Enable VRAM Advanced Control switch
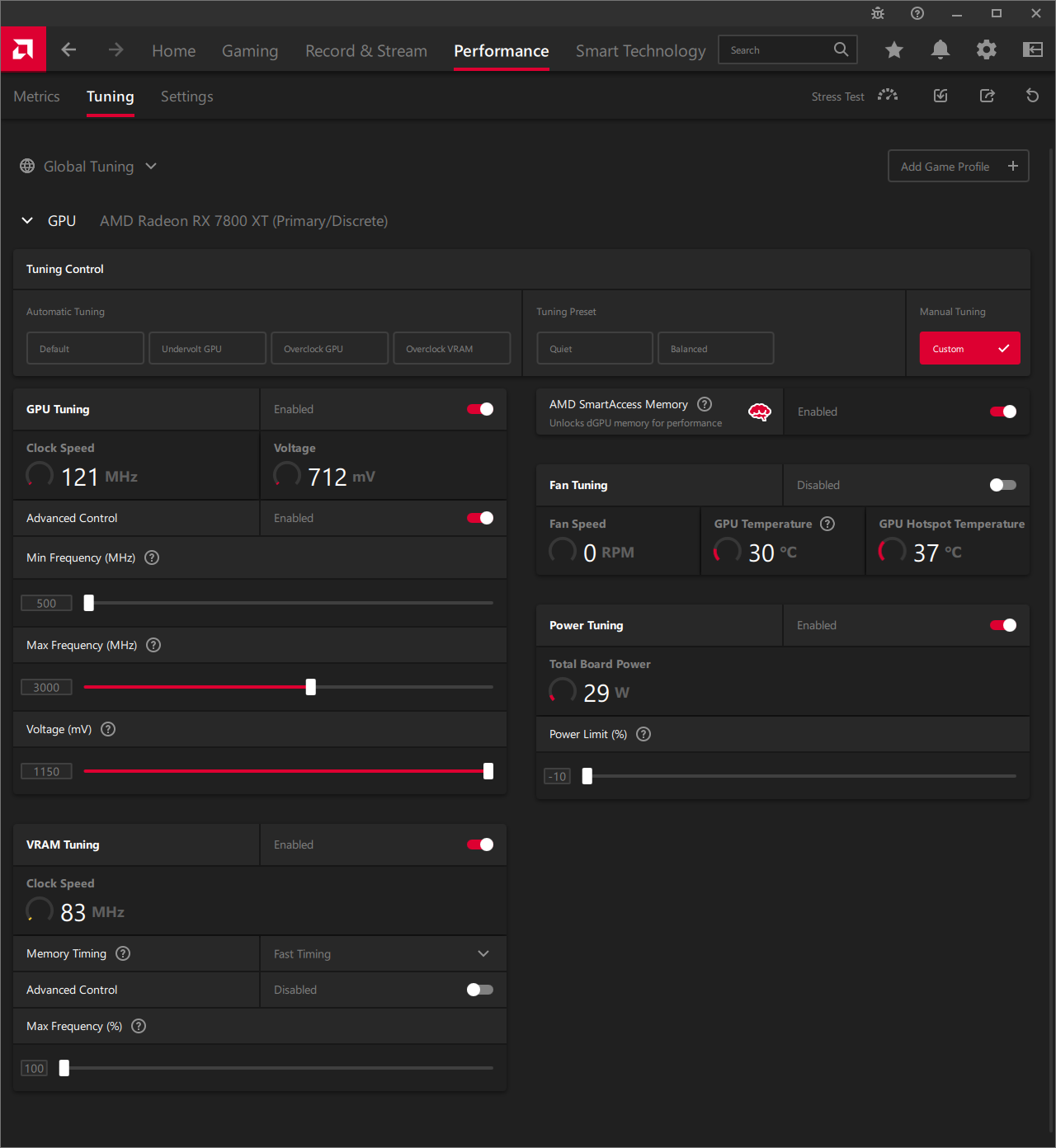 pyautogui.click(x=480, y=990)
